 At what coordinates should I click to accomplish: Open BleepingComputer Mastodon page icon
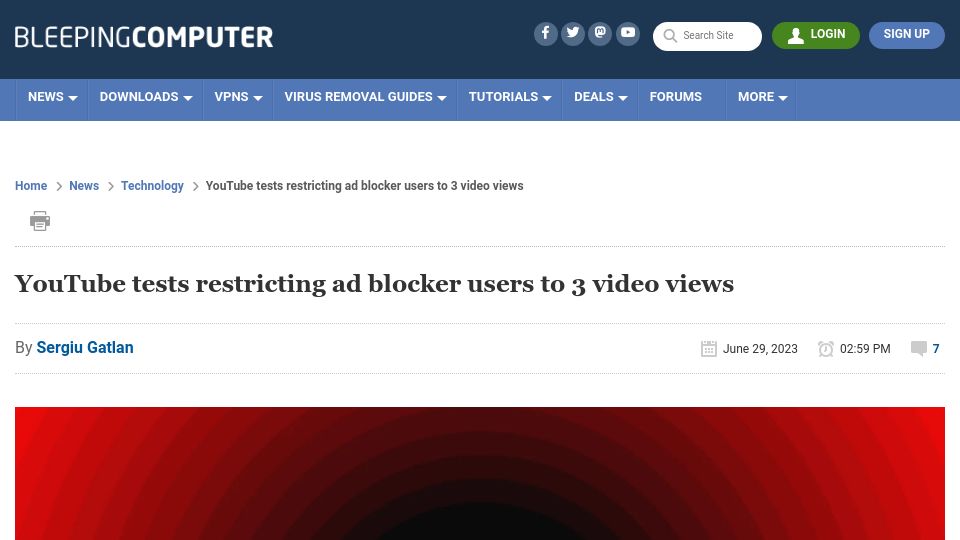(600, 34)
